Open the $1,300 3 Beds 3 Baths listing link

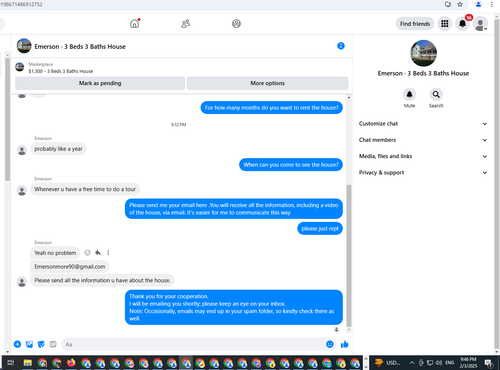click(61, 71)
